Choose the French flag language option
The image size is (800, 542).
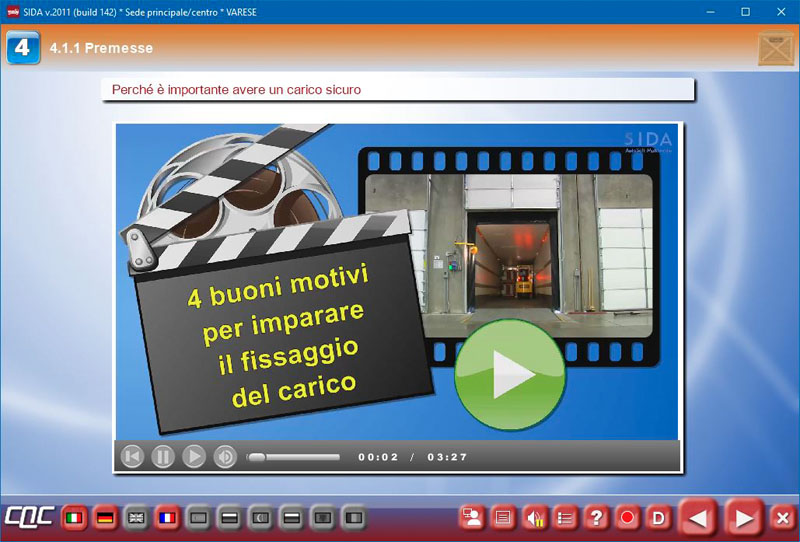167,518
